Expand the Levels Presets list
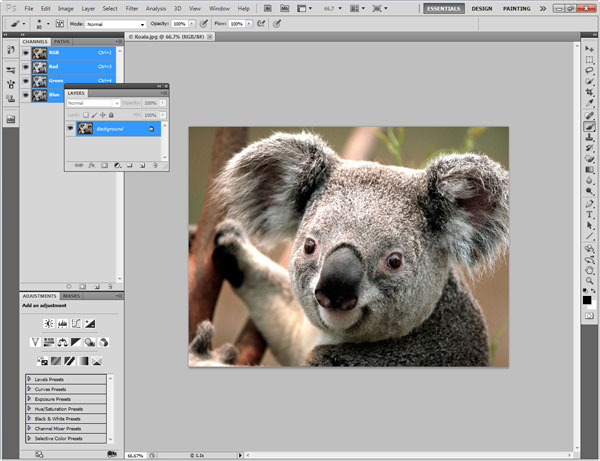This screenshot has height=461, width=600. [x=29, y=381]
